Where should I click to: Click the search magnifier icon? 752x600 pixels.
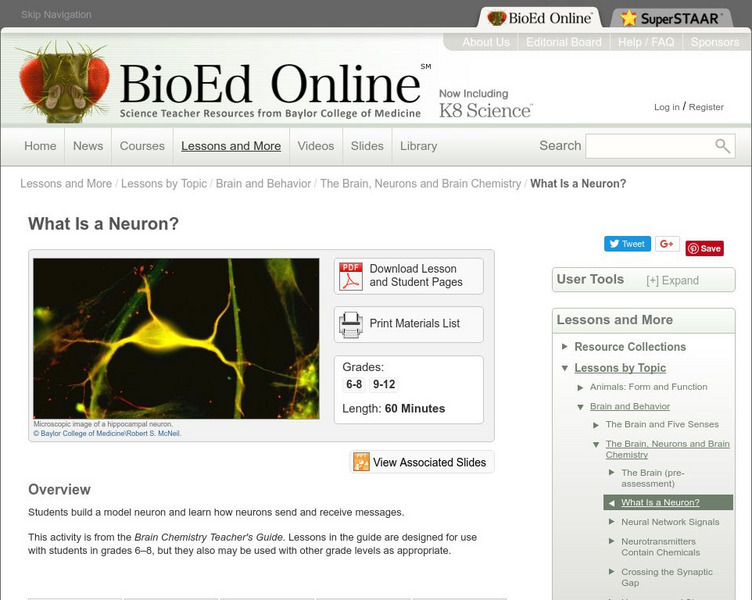click(722, 146)
